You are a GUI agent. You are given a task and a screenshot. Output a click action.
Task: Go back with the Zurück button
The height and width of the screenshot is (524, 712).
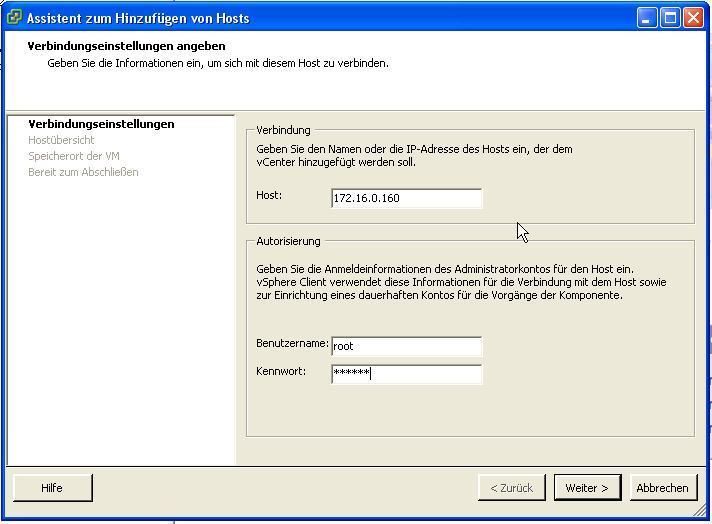click(511, 488)
